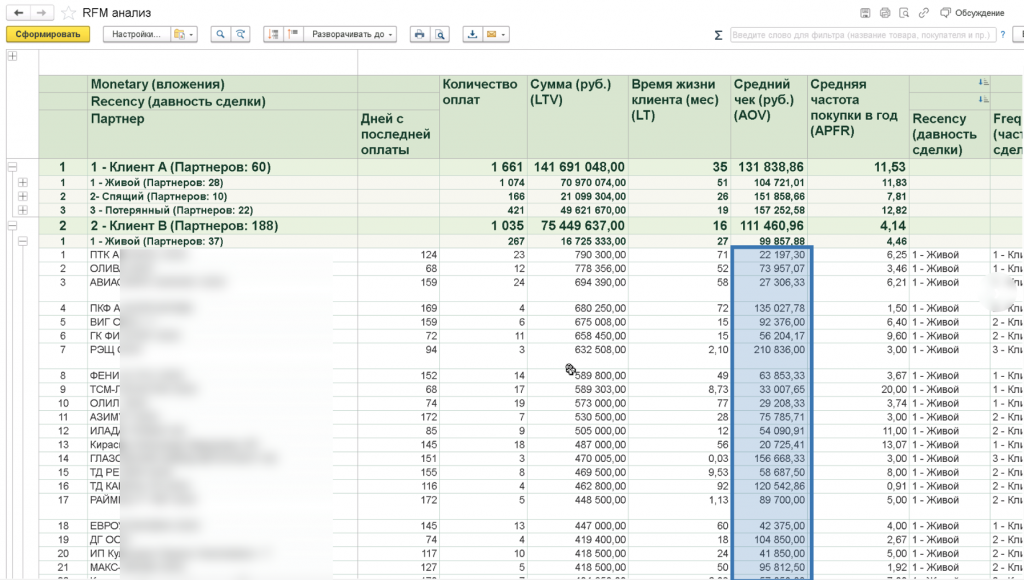Collapse all groups using the down-arrow list icon
This screenshot has width=1024, height=580.
(x=273, y=34)
